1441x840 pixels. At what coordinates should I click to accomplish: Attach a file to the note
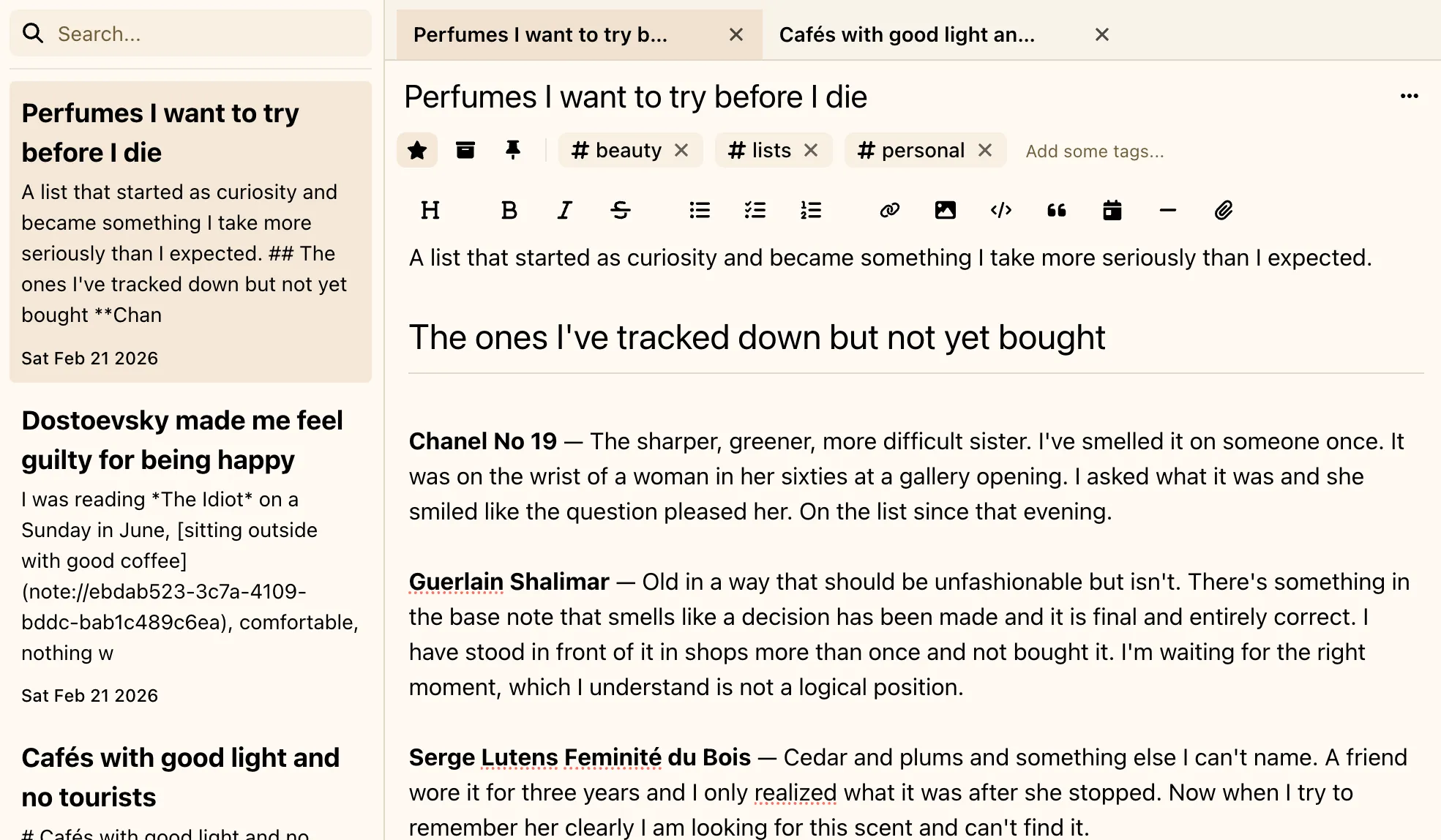click(1223, 210)
